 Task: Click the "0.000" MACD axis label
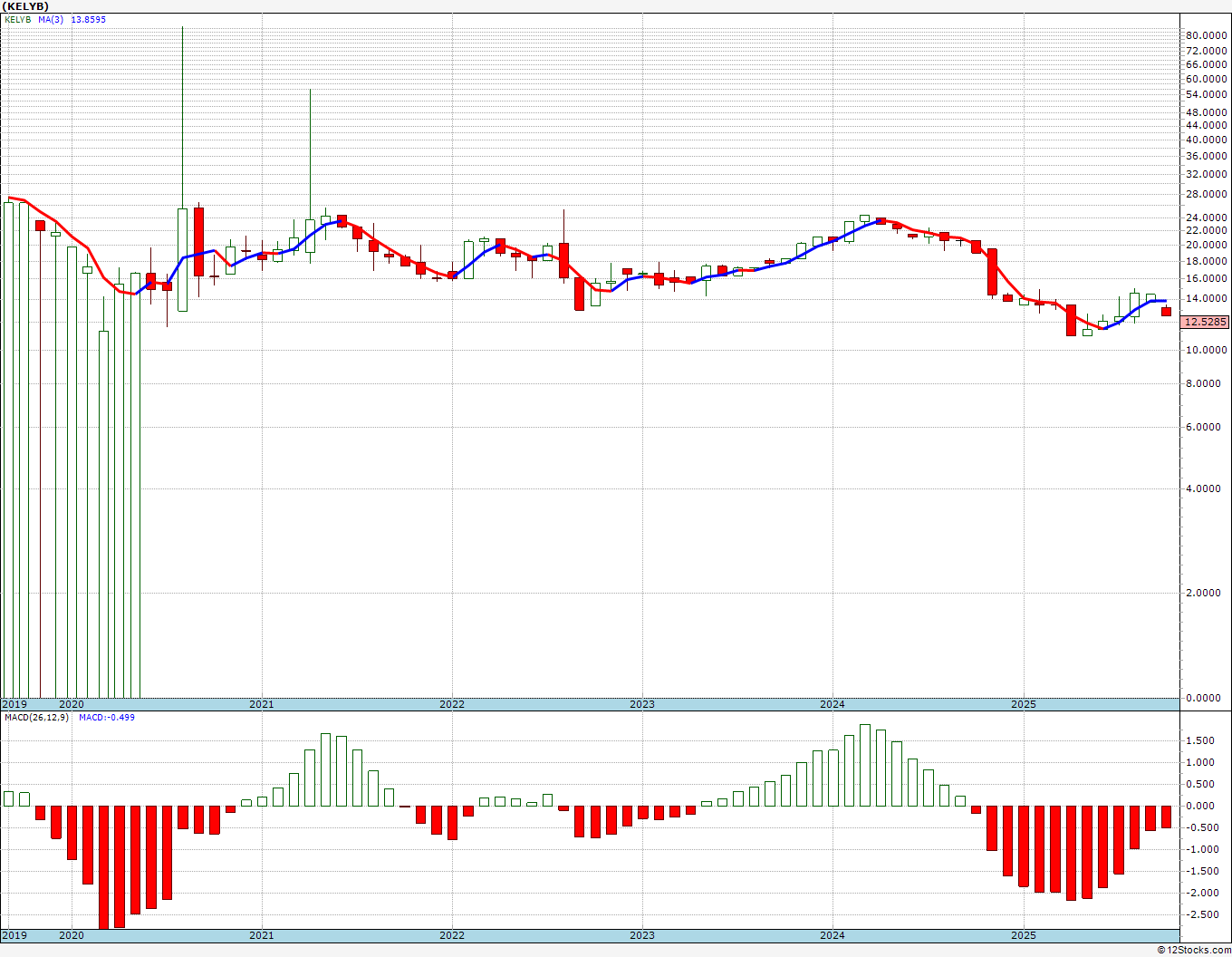[x=1201, y=806]
